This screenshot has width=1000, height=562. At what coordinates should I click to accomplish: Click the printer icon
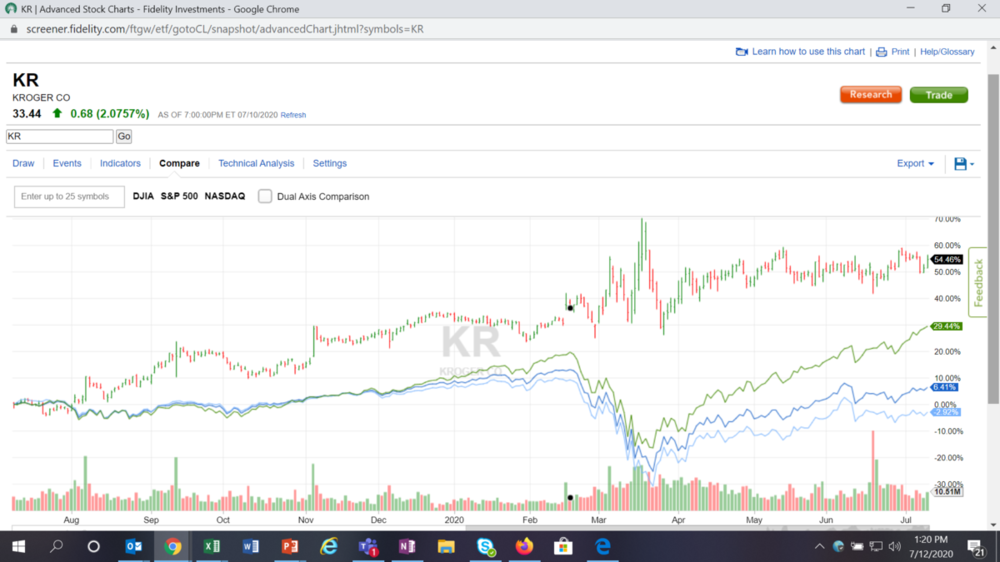(881, 52)
